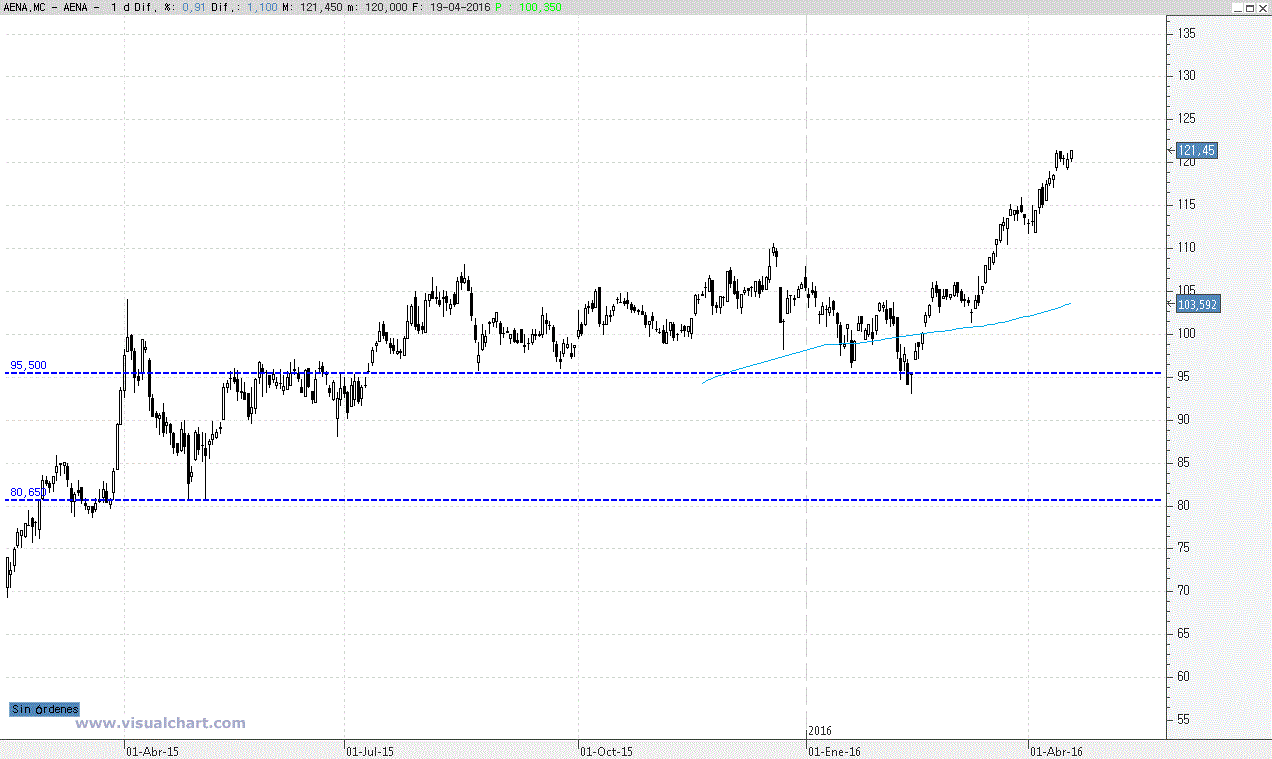The height and width of the screenshot is (759, 1272).
Task: Click the green 100,350 value
Action: pyautogui.click(x=540, y=7)
